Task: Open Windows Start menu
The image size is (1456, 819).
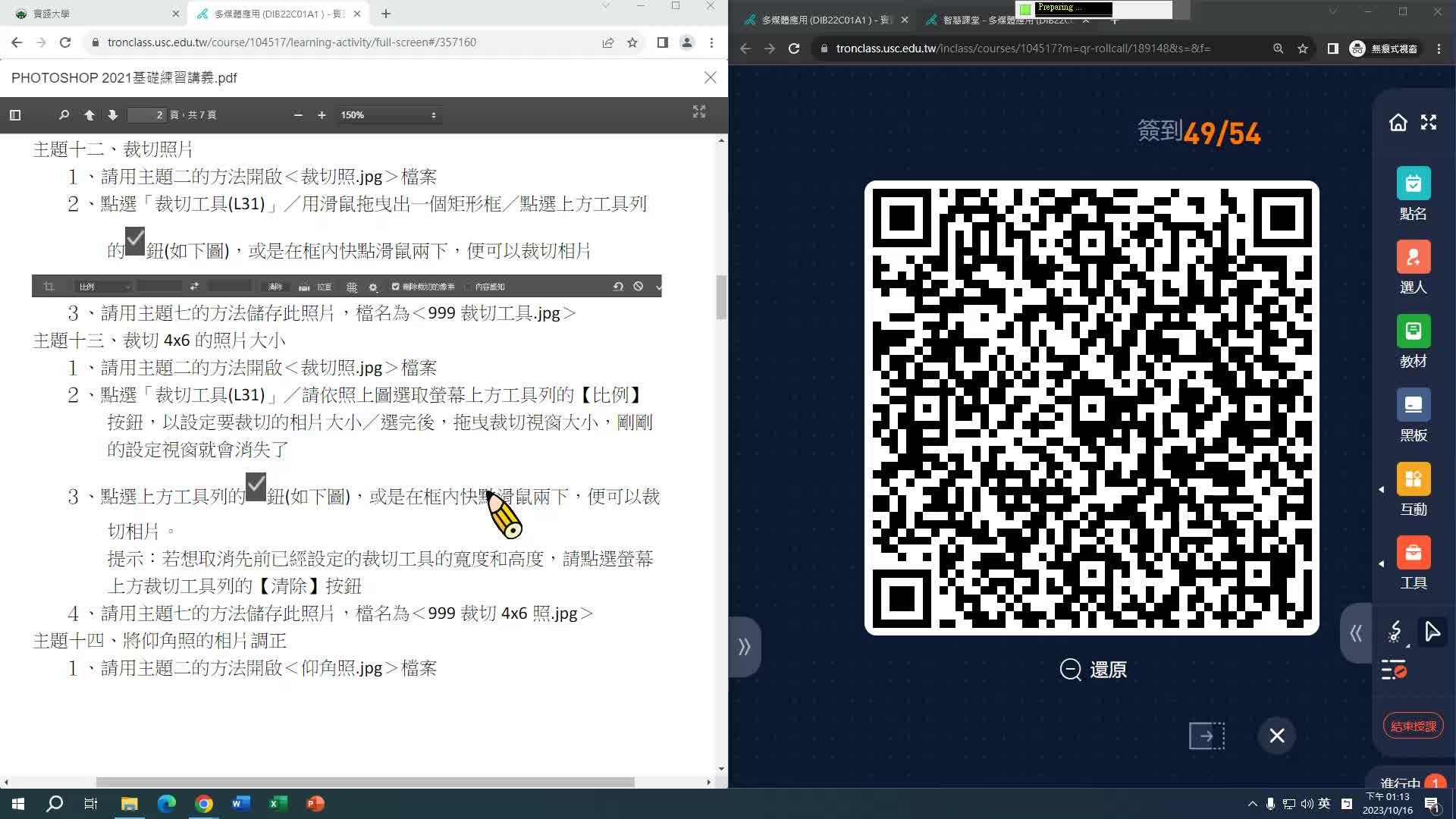Action: pos(18,804)
